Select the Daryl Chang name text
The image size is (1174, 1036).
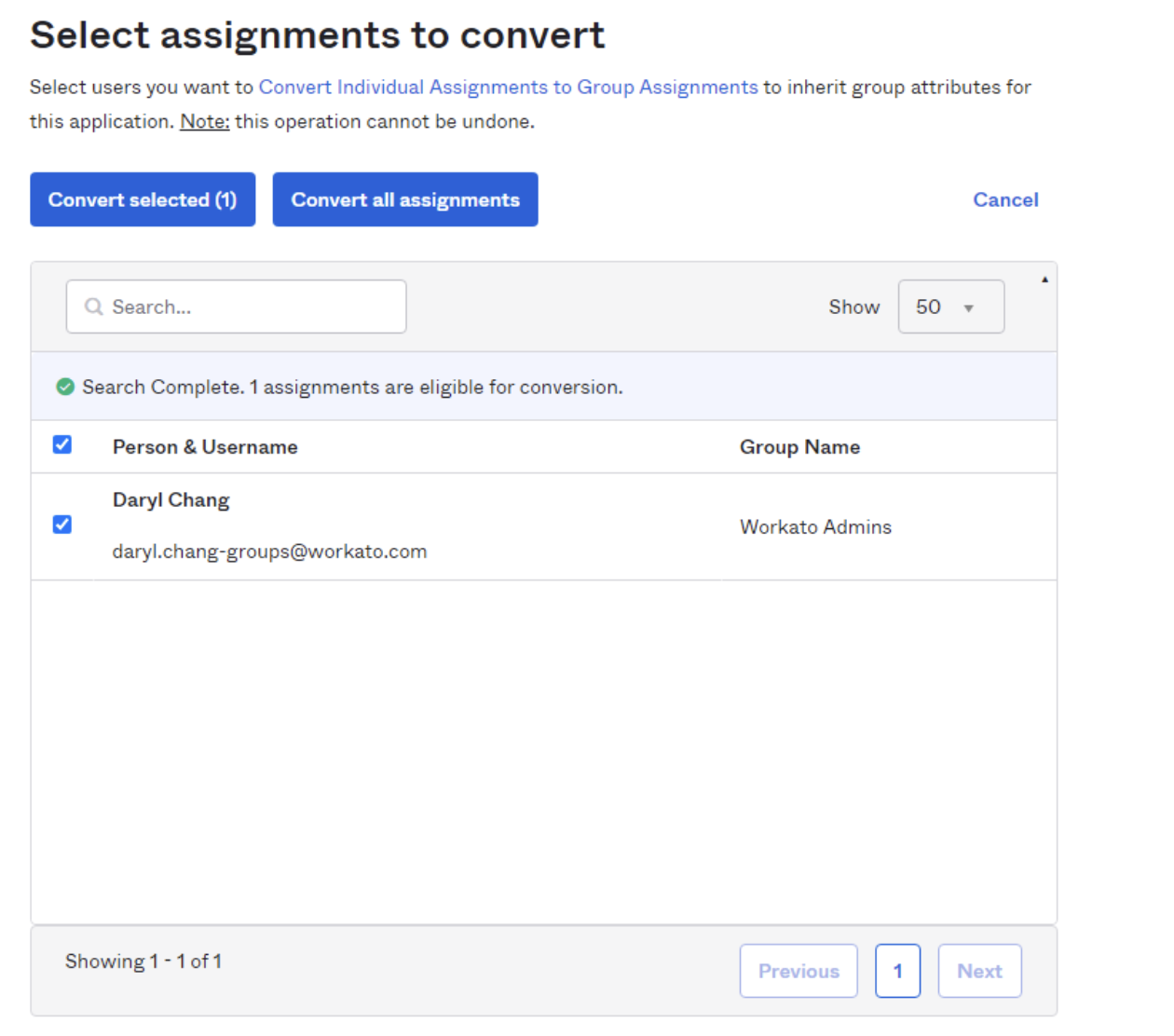[x=171, y=500]
